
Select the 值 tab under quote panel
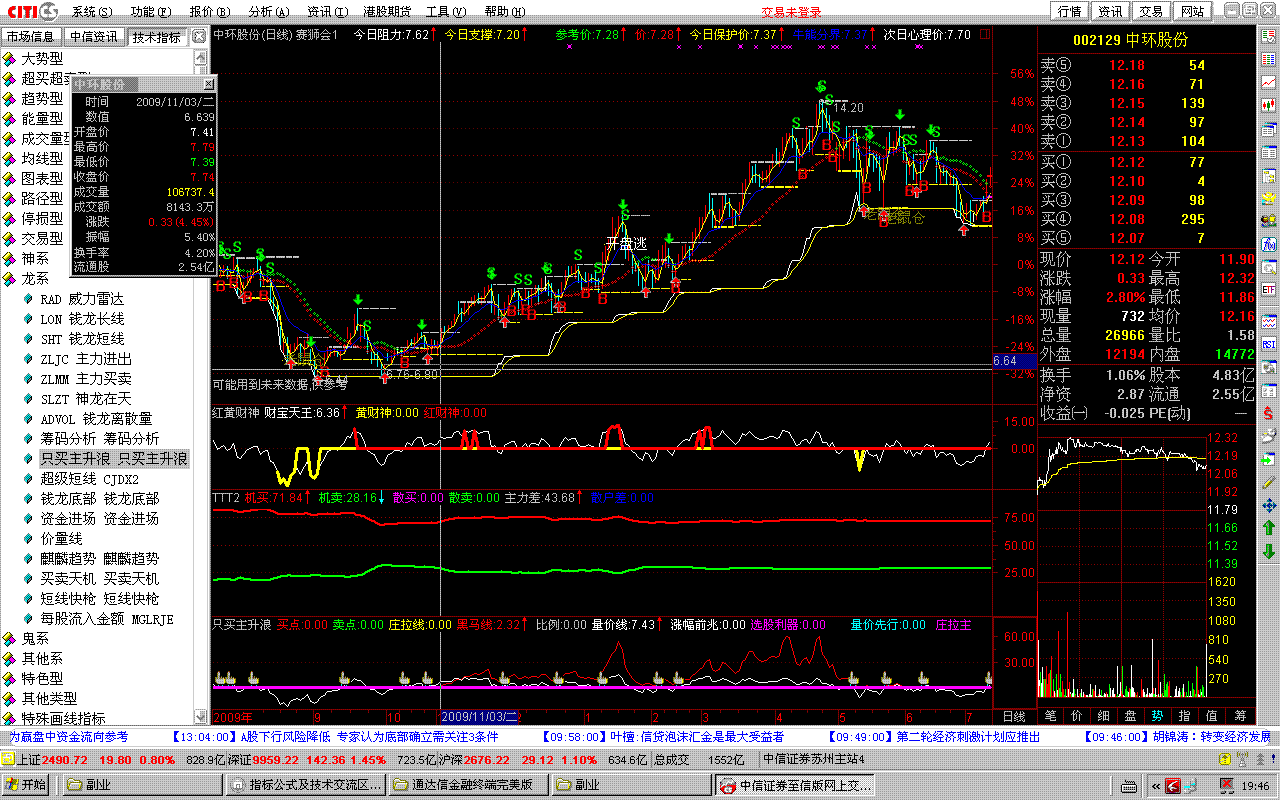pos(1211,716)
